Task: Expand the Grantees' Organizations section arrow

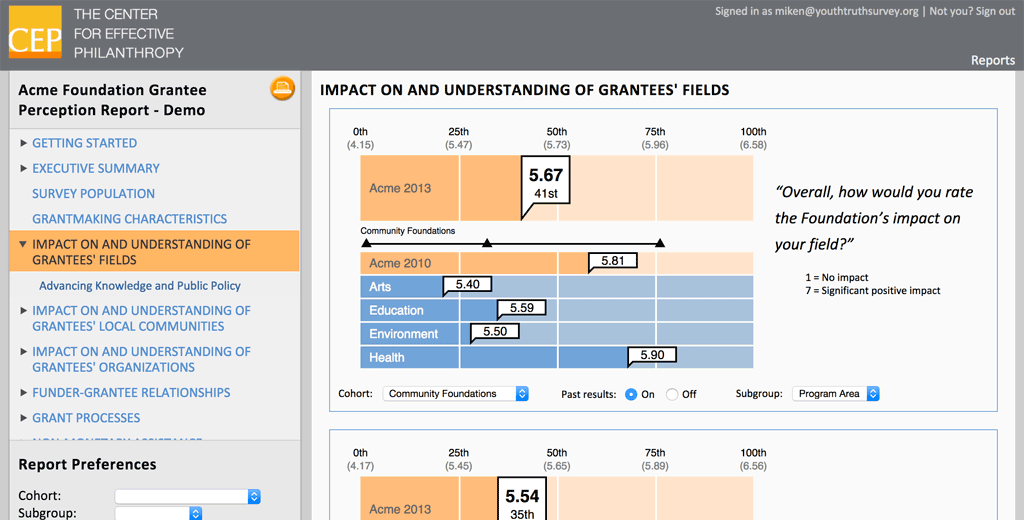Action: (24, 352)
